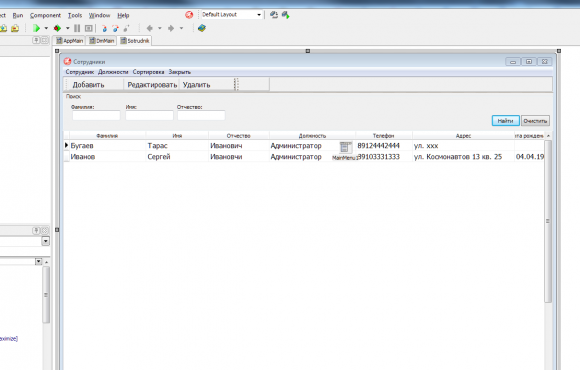Click the MainMenu1 component icon on form
580x370 pixels.
[345, 147]
